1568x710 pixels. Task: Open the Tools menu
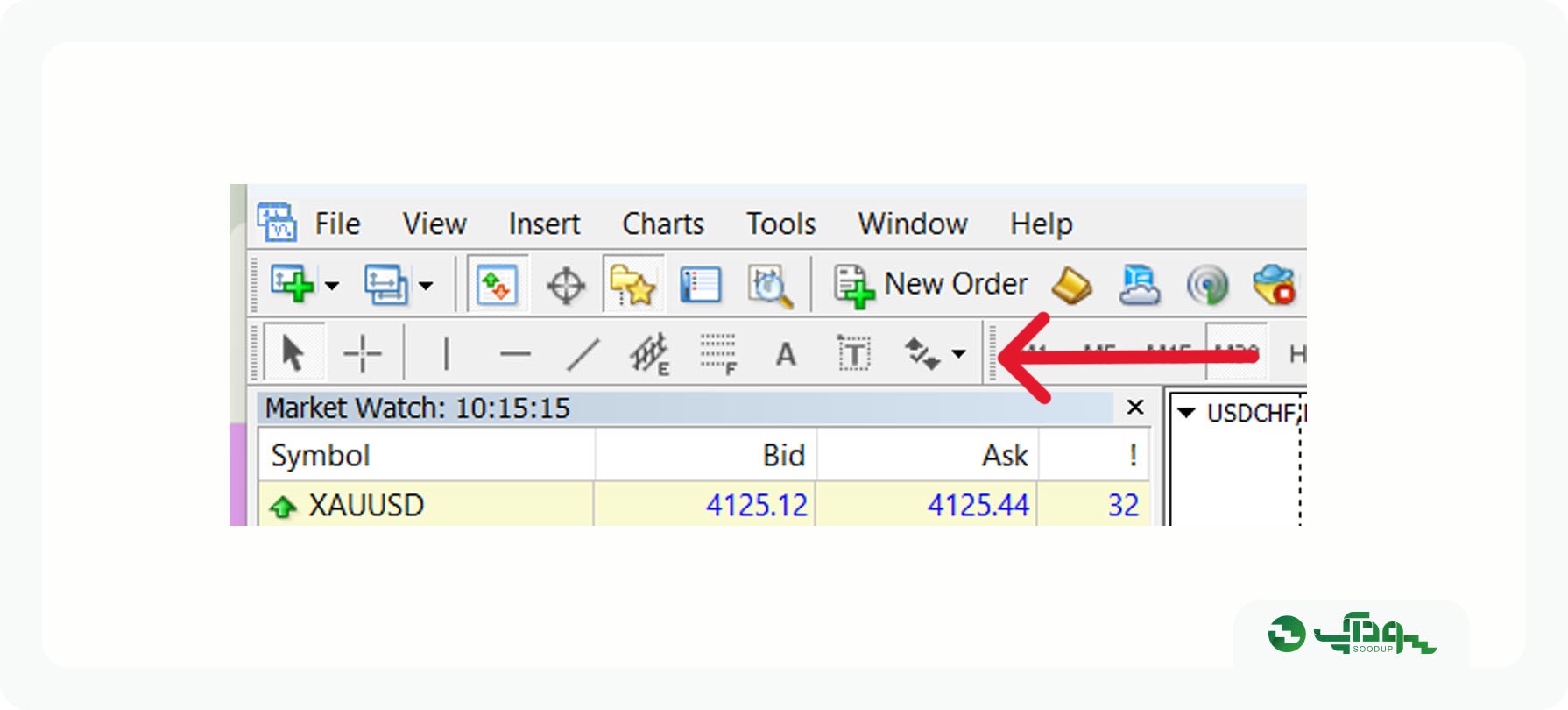click(x=780, y=224)
